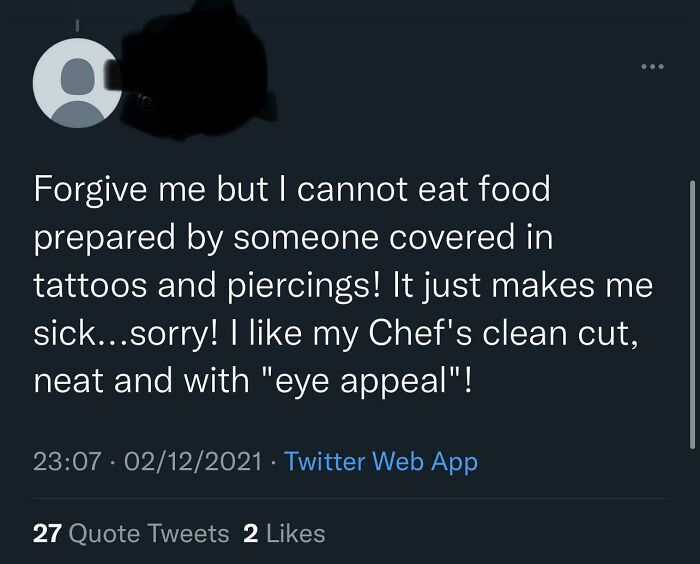View the 27 Quote Tweets list
This screenshot has width=700, height=564.
click(x=131, y=533)
